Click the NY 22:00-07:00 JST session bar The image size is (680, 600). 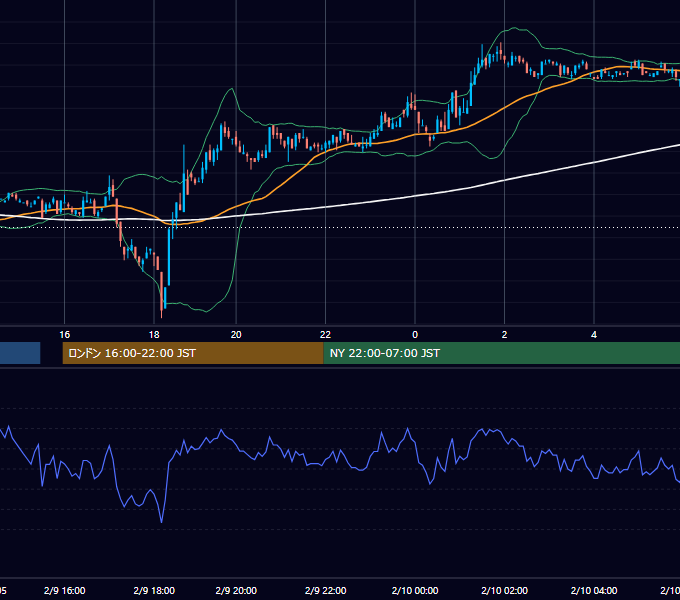click(x=502, y=353)
